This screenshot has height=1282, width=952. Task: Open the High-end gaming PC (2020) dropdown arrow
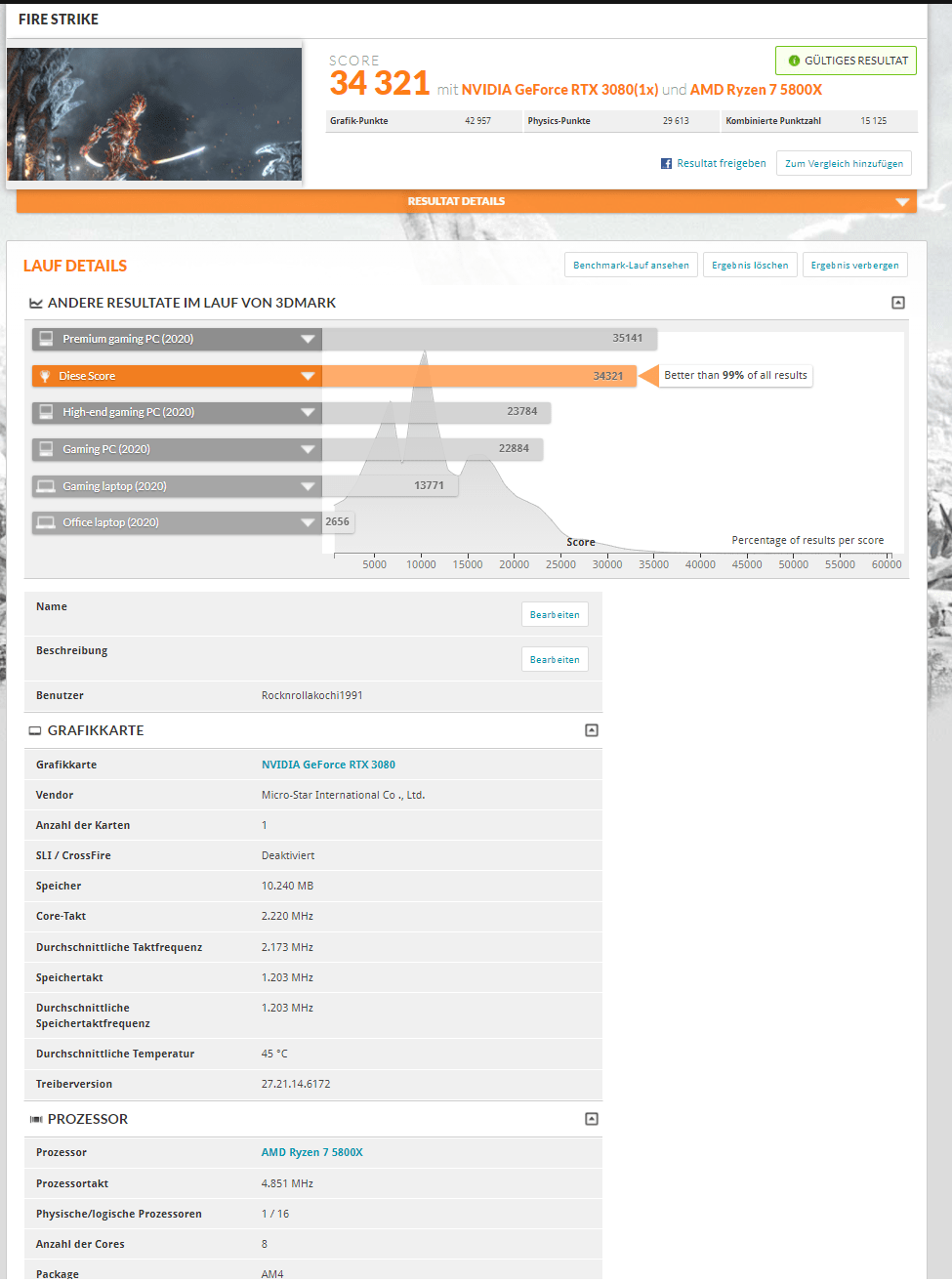[308, 412]
